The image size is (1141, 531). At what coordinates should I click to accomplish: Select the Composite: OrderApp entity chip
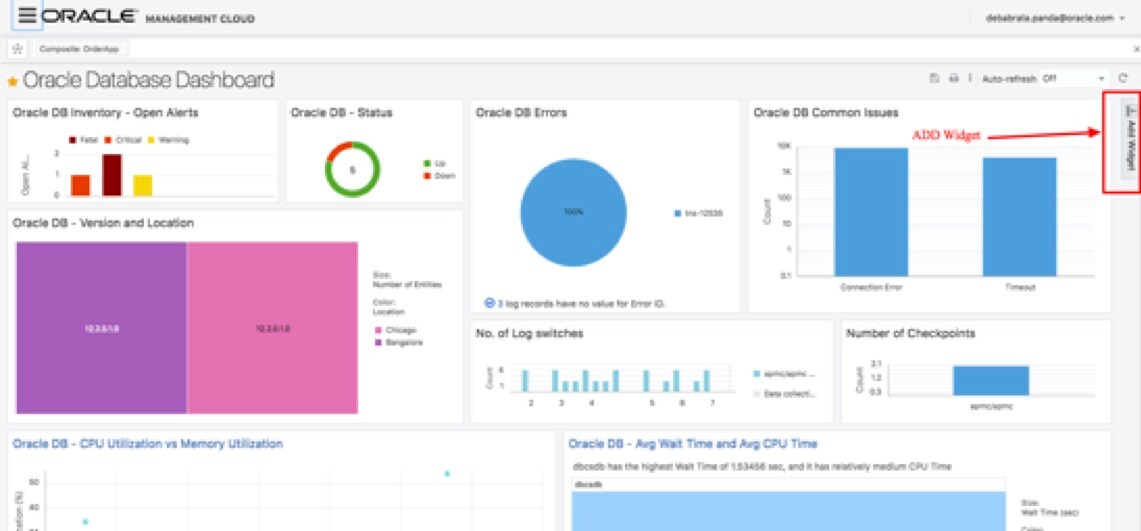pyautogui.click(x=80, y=49)
